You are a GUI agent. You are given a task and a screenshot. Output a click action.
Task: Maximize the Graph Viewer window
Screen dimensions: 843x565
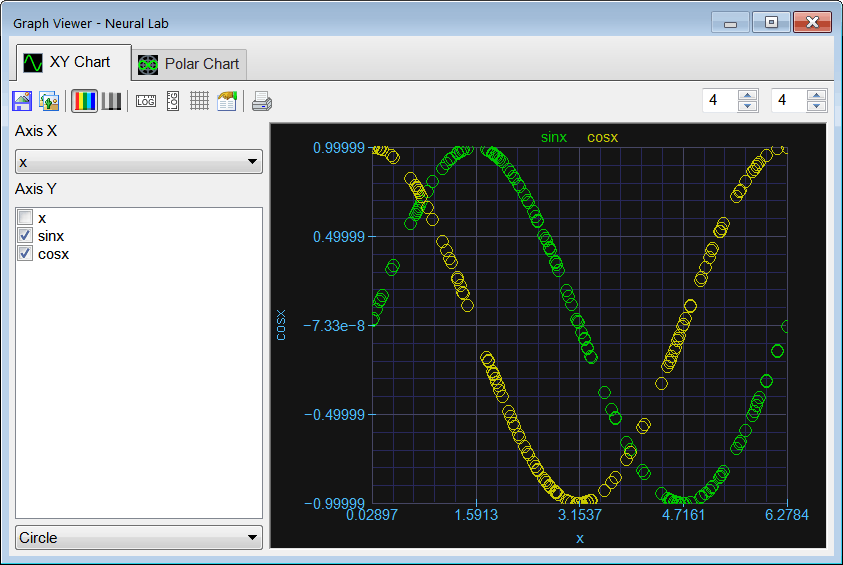pyautogui.click(x=771, y=23)
